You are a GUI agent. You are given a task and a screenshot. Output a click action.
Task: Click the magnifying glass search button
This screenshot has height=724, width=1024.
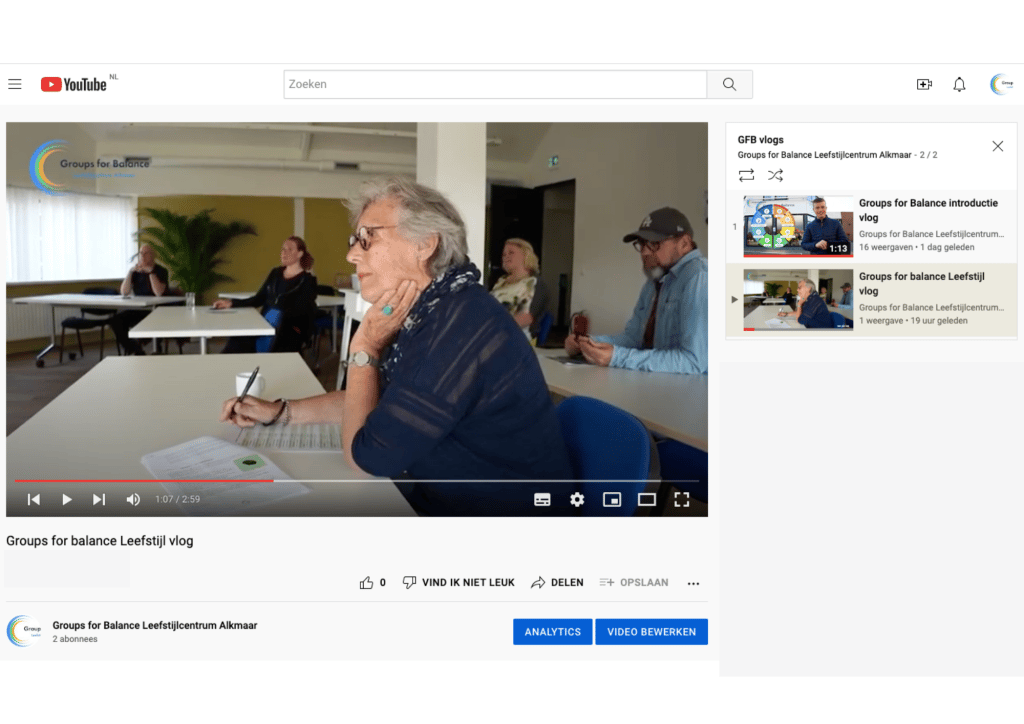tap(729, 84)
